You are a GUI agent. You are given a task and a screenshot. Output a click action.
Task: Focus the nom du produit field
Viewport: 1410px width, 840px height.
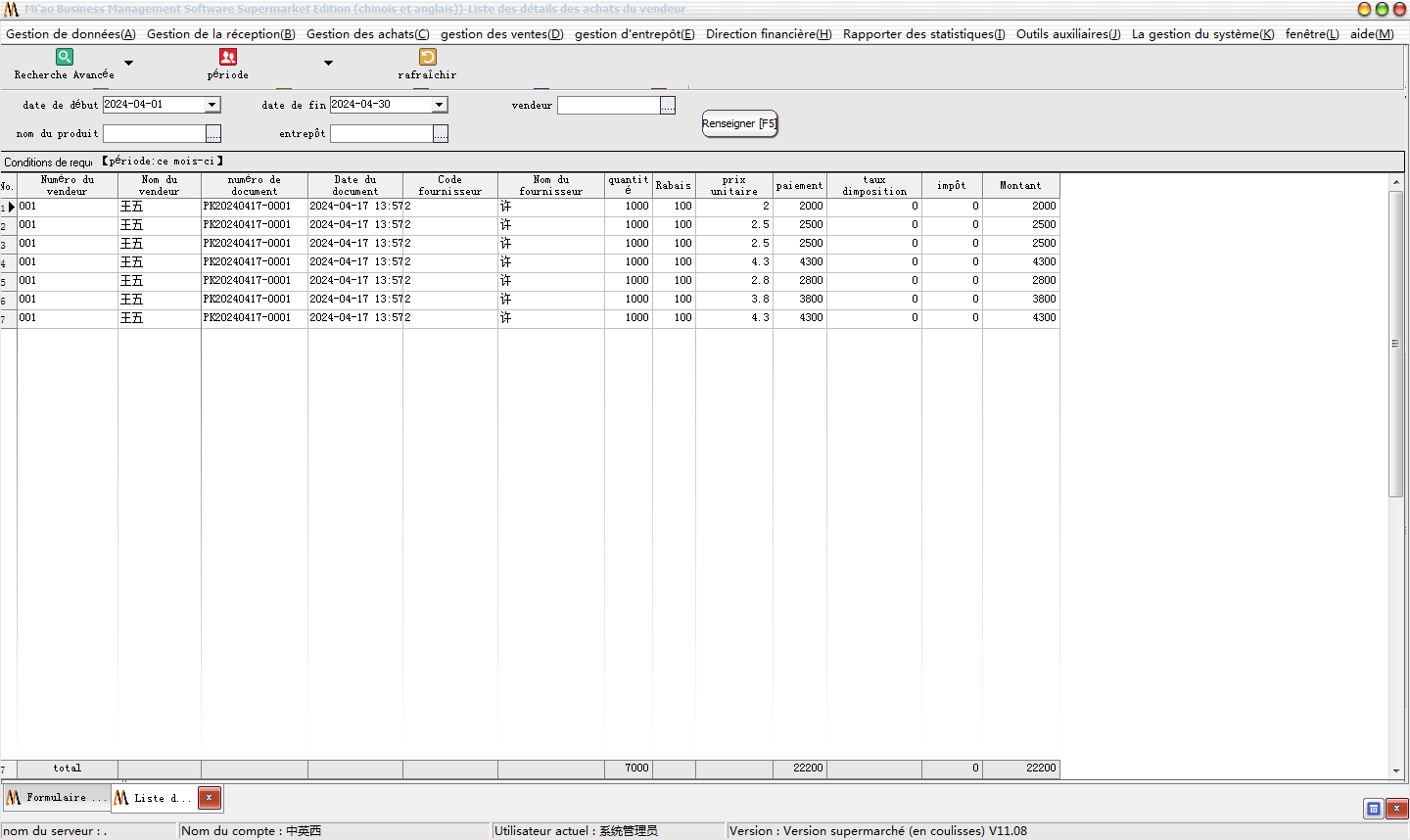(155, 133)
